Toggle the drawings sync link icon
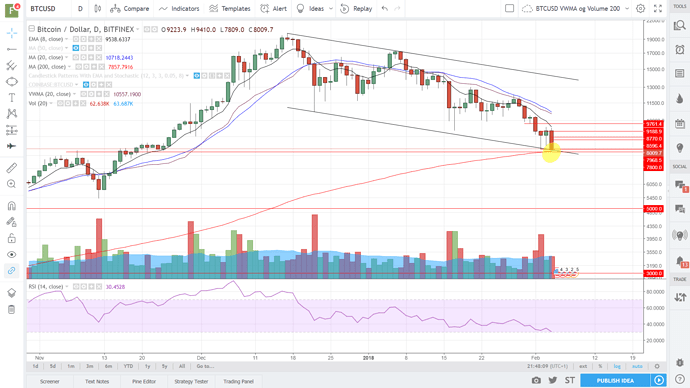Image resolution: width=690 pixels, height=388 pixels. (x=12, y=271)
